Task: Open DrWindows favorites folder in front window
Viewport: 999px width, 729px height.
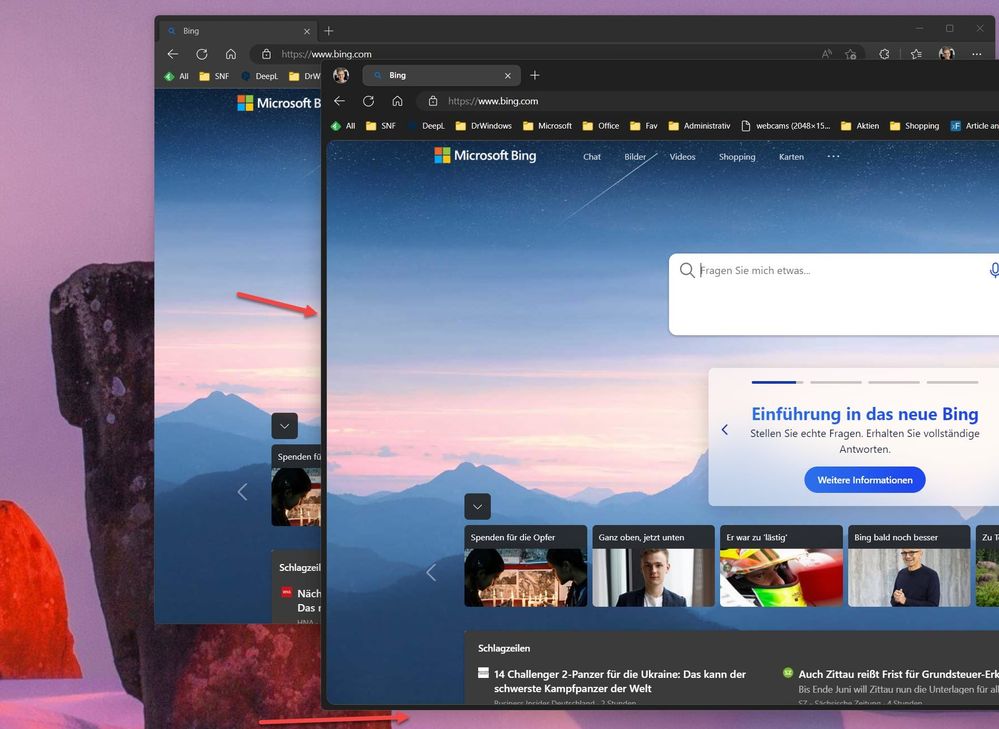Action: (484, 126)
